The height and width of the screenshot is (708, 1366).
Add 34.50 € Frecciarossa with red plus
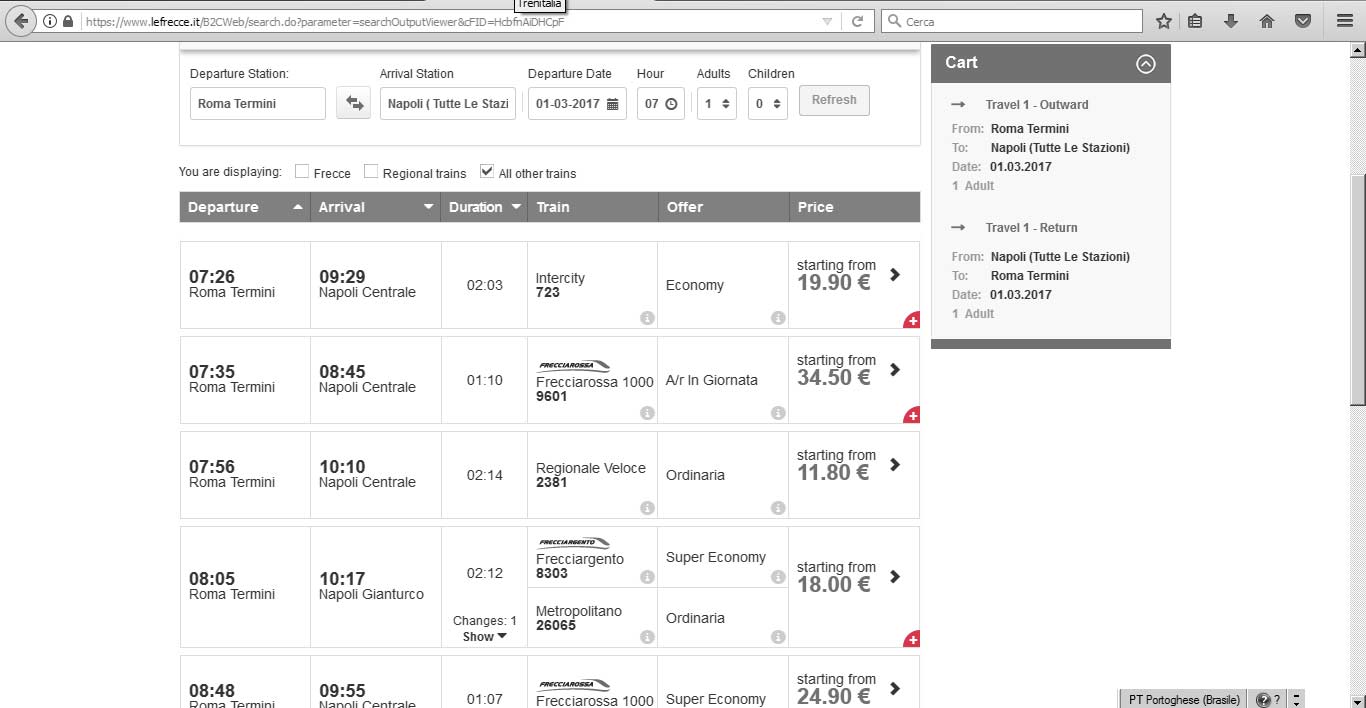(911, 415)
